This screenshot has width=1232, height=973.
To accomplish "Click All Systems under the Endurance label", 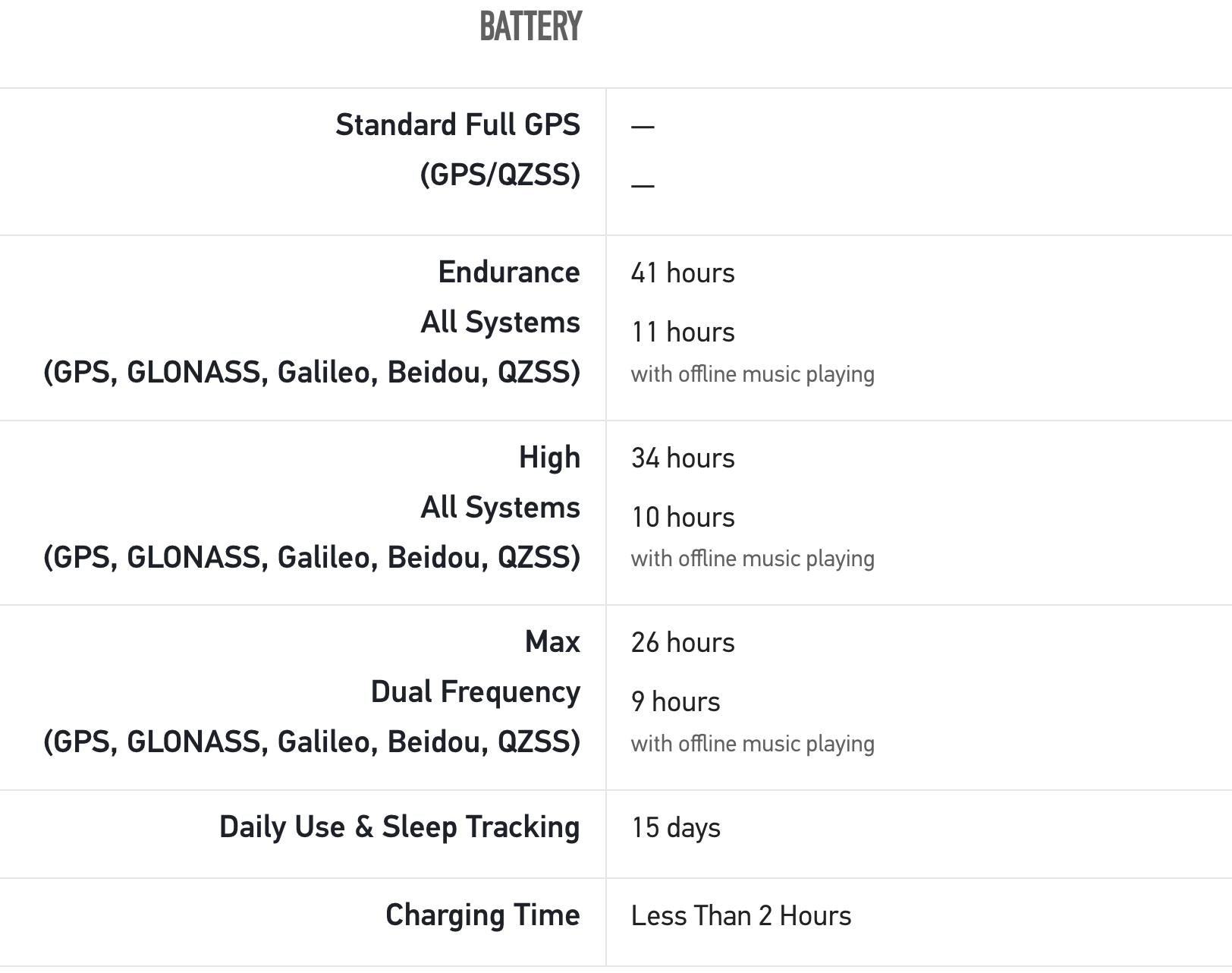I will (500, 322).
